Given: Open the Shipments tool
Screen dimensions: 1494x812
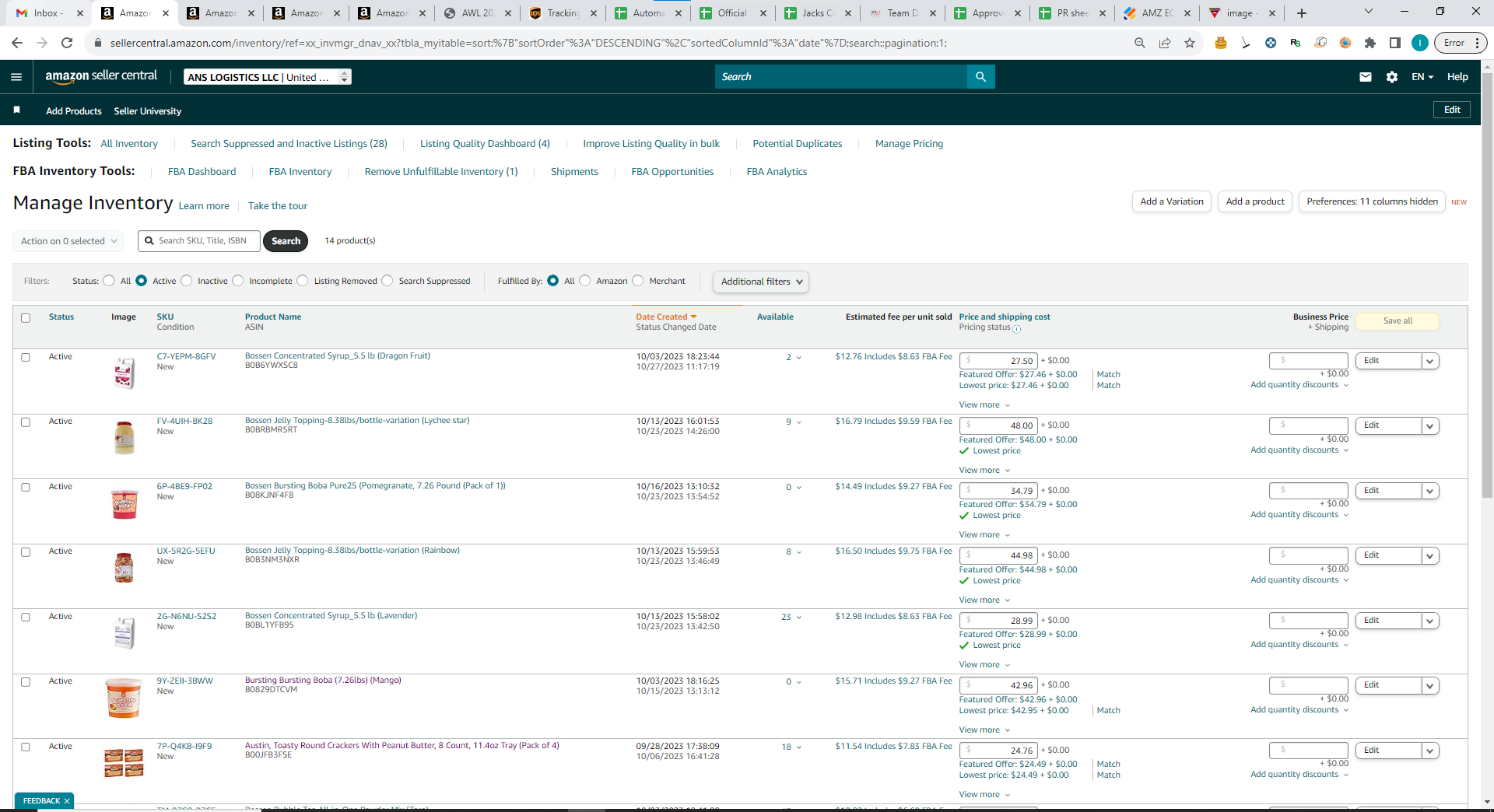Looking at the screenshot, I should pyautogui.click(x=574, y=172).
